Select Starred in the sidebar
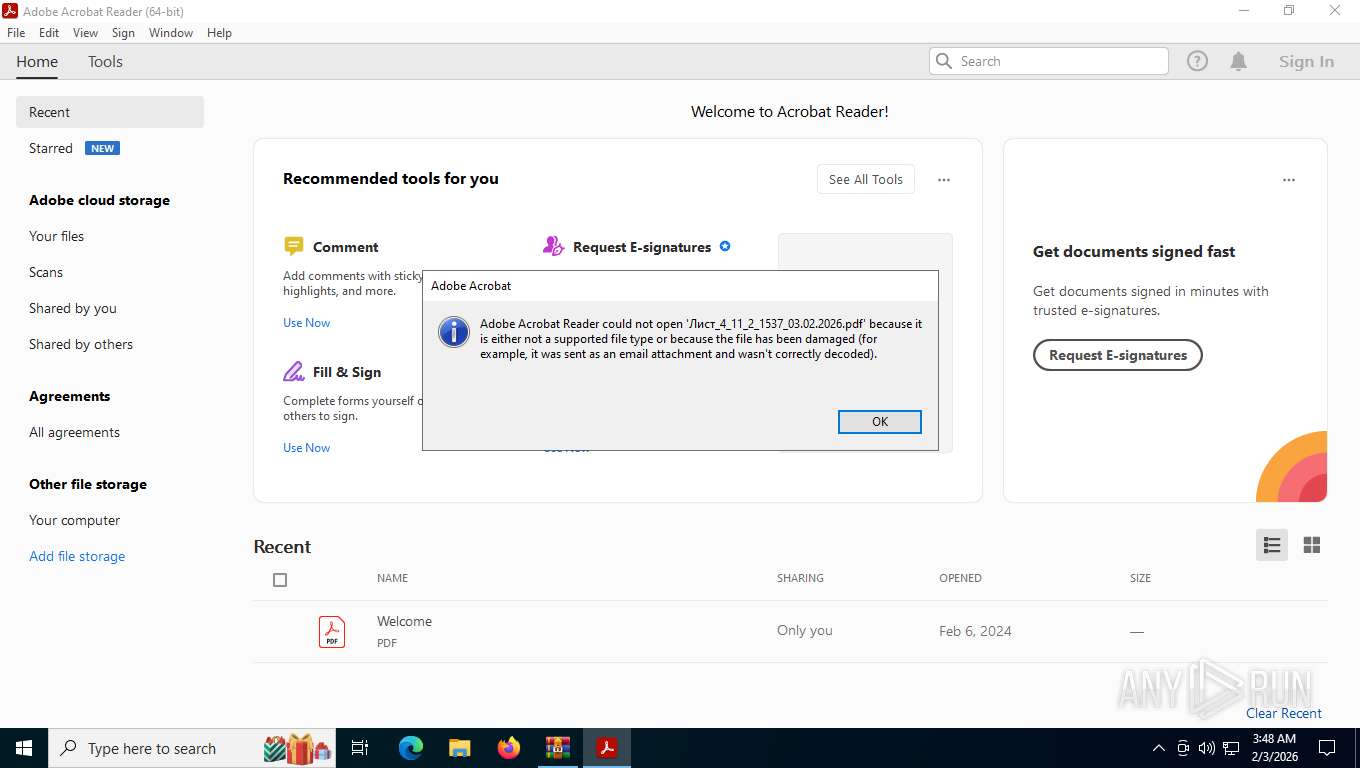 pyautogui.click(x=51, y=148)
